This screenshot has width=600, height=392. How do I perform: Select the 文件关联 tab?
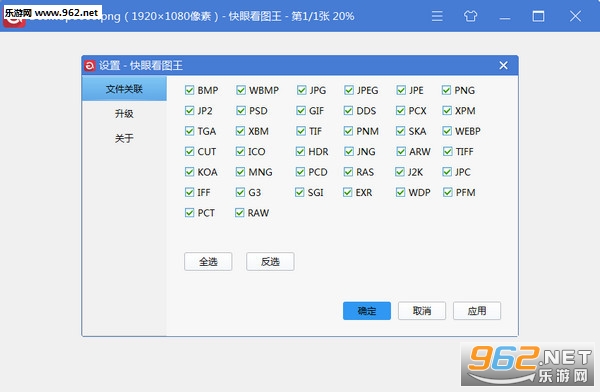point(124,89)
